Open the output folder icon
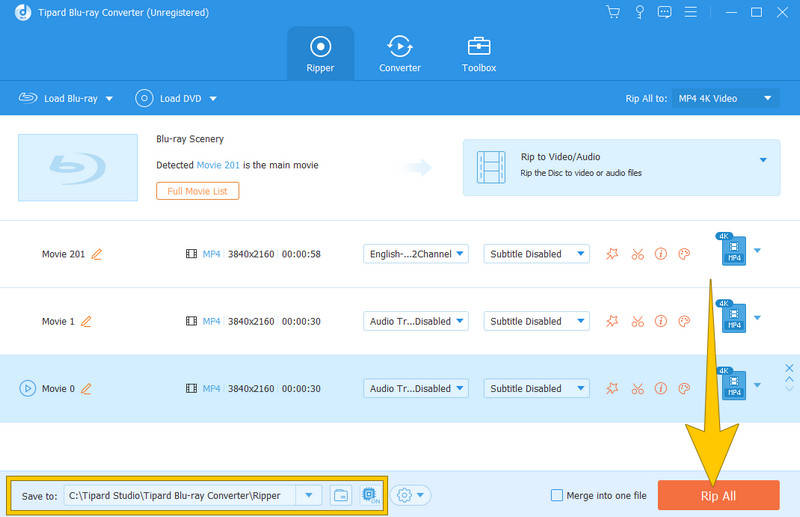This screenshot has height=517, width=800. click(341, 495)
